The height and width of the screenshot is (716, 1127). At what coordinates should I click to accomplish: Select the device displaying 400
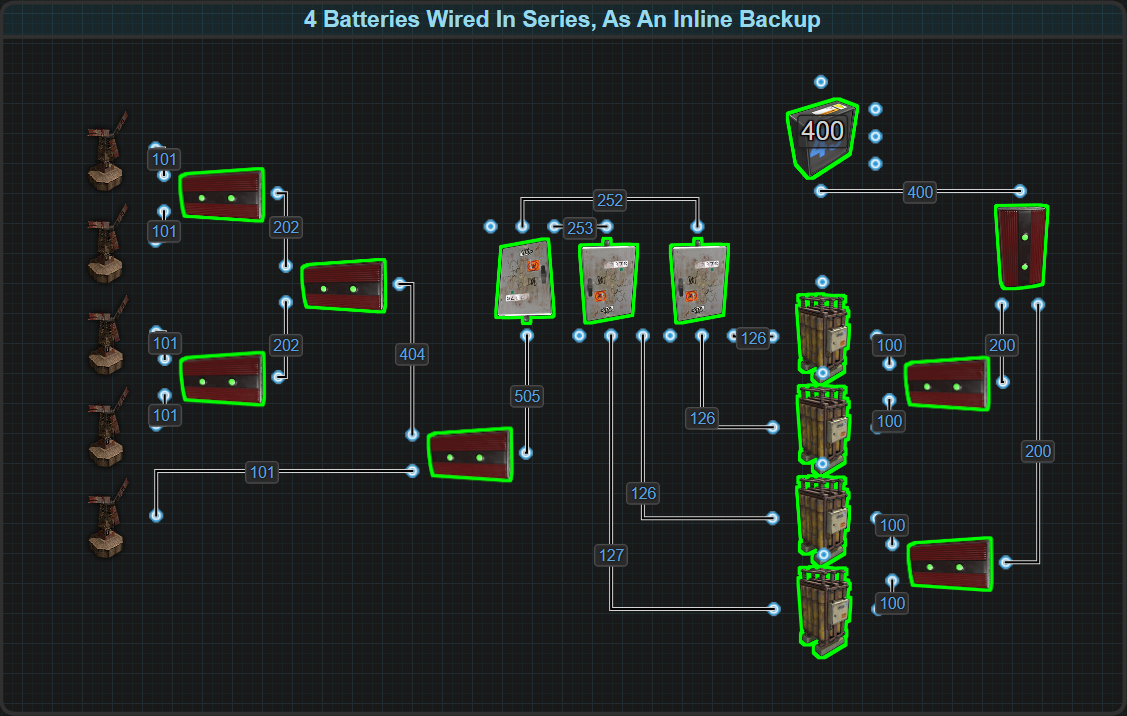coord(822,138)
